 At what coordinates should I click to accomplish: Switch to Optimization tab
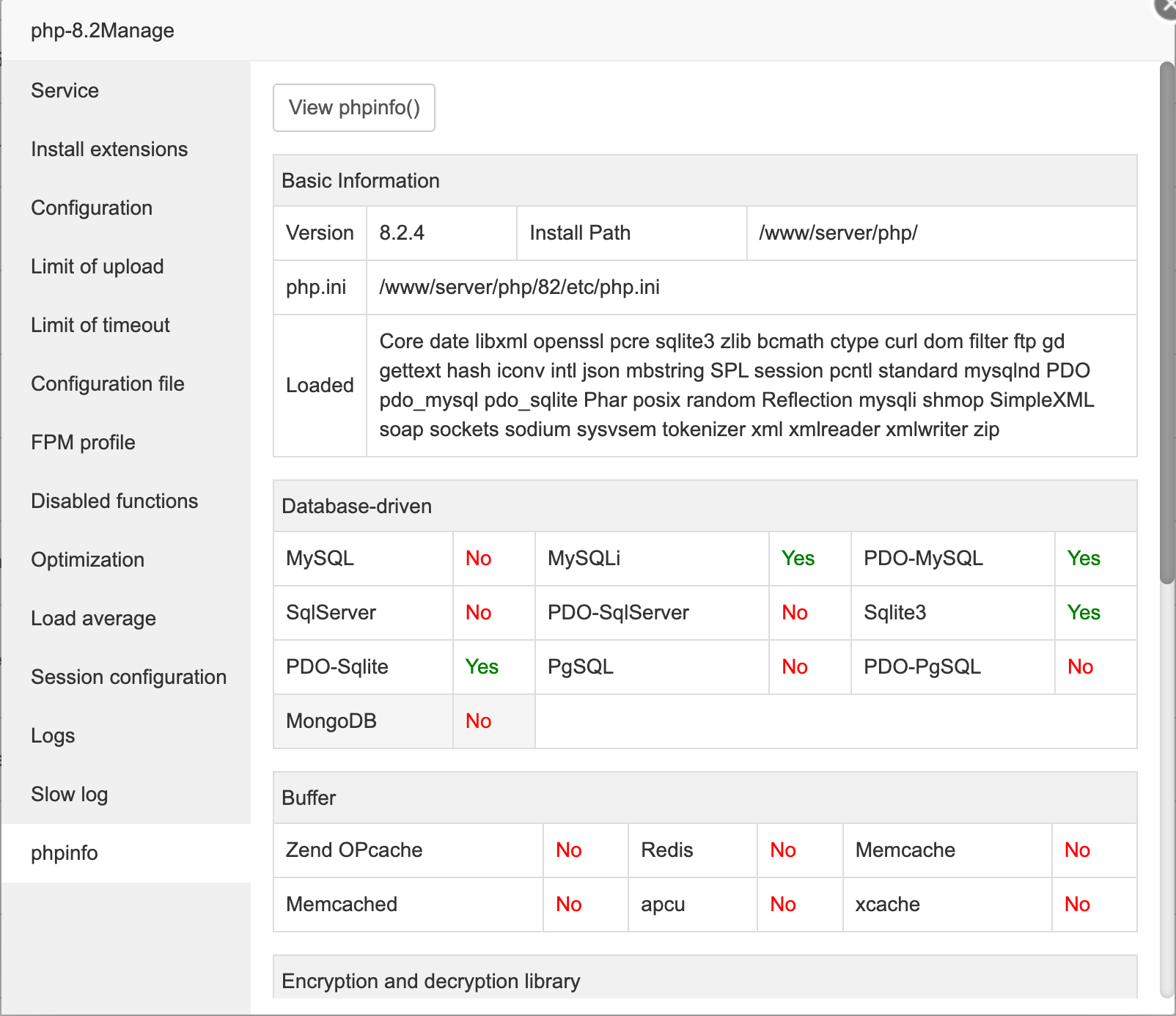tap(87, 559)
